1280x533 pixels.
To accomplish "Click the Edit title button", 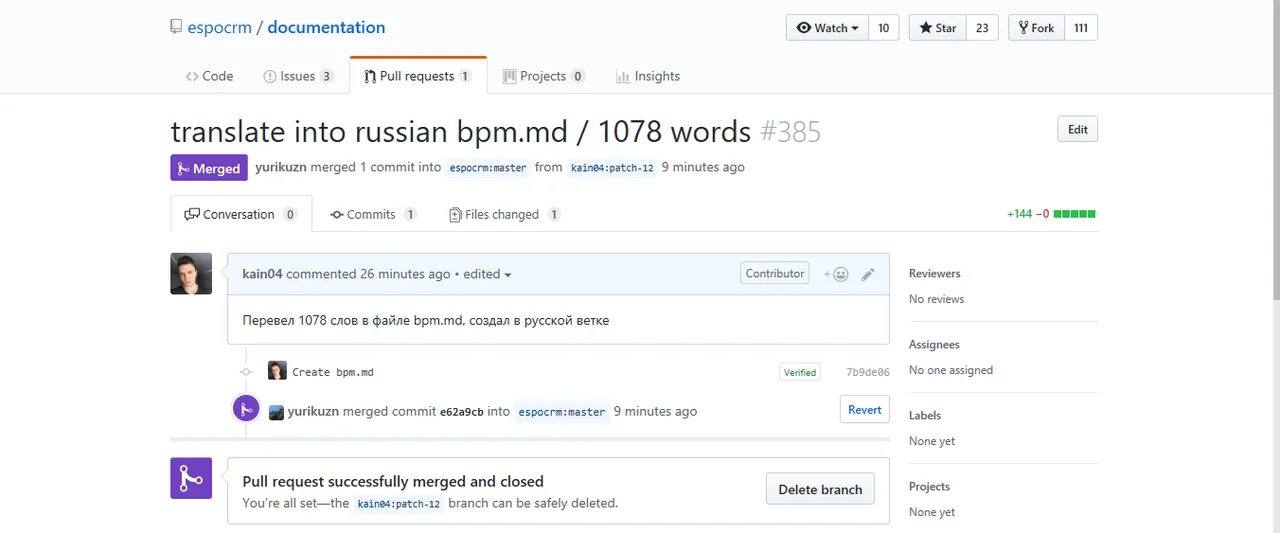I will coord(1077,129).
